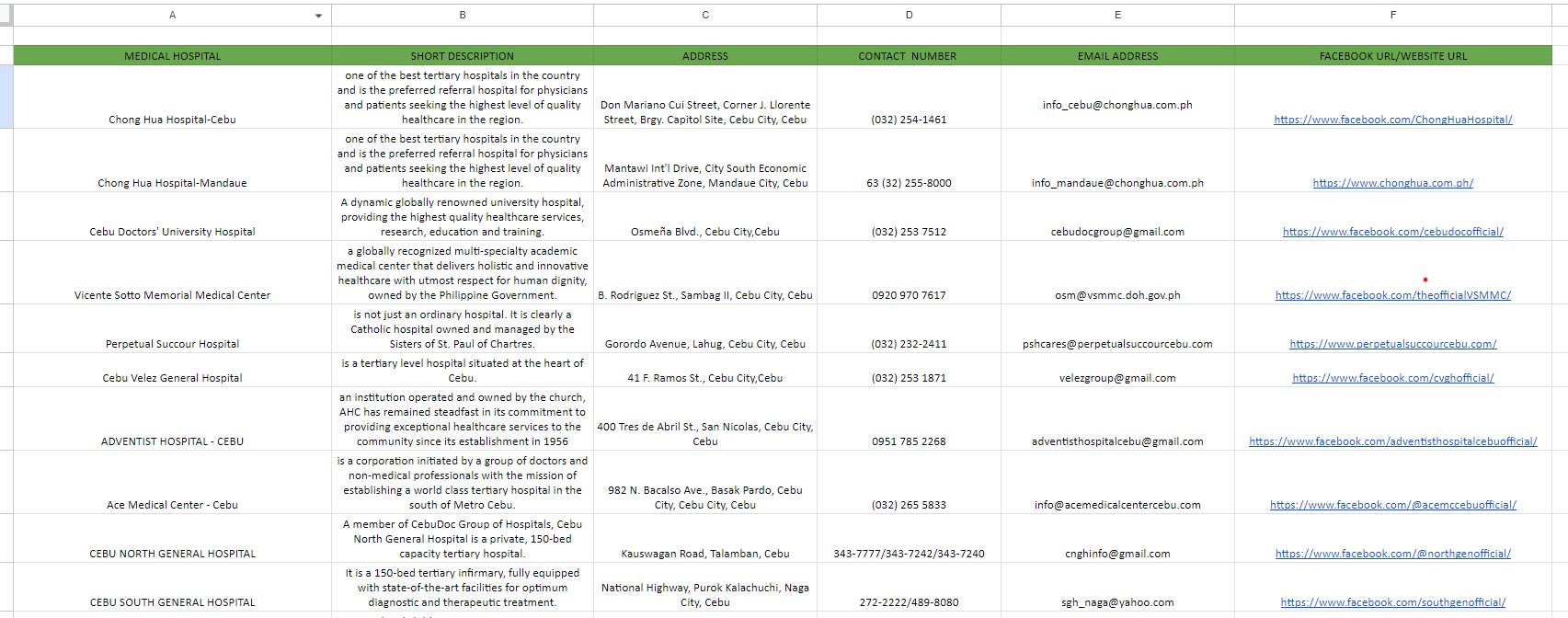
Task: Select the ADVENTIST HOSPITAL - CEBU cell
Action: point(173,419)
